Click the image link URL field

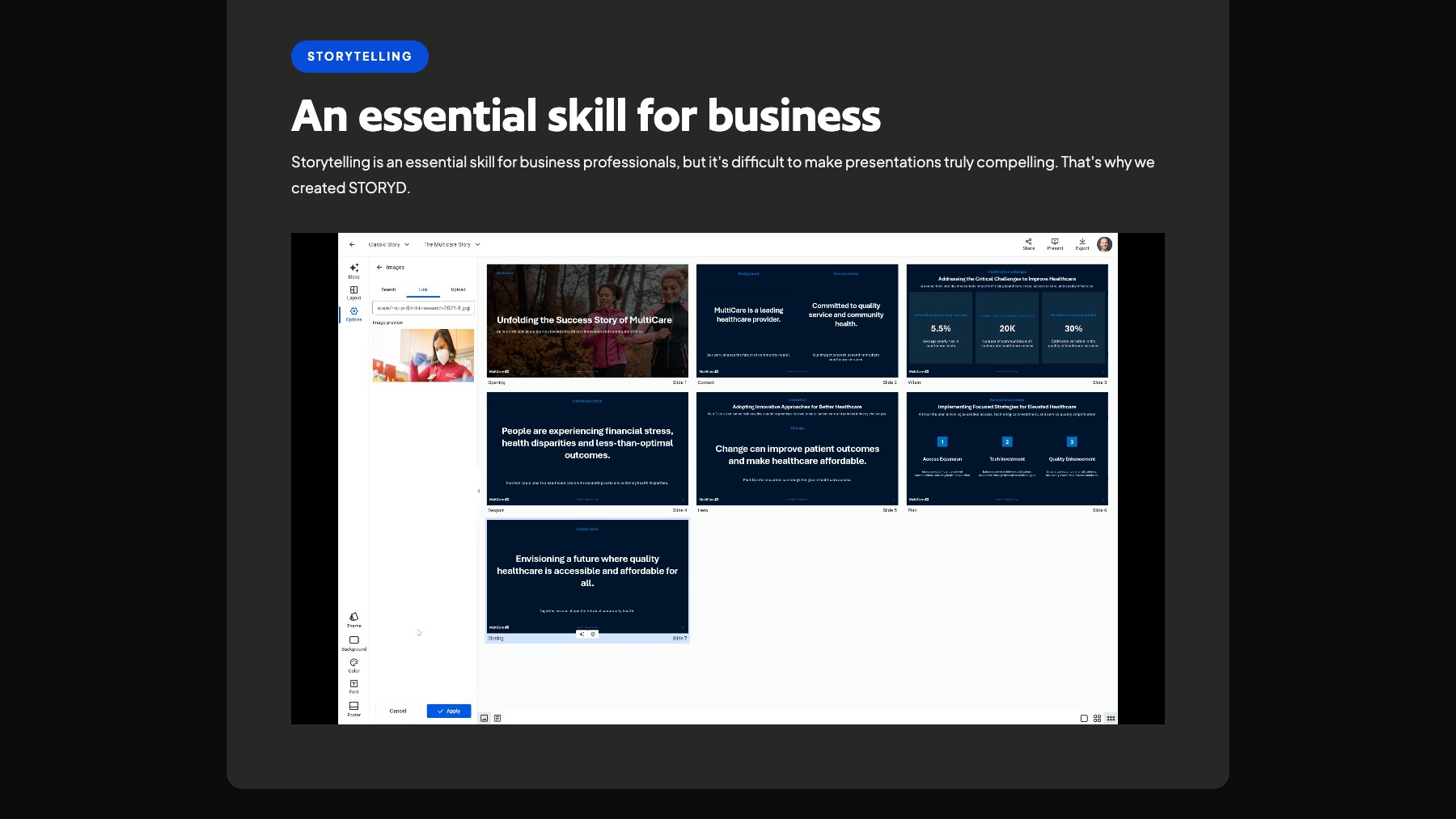pos(423,308)
